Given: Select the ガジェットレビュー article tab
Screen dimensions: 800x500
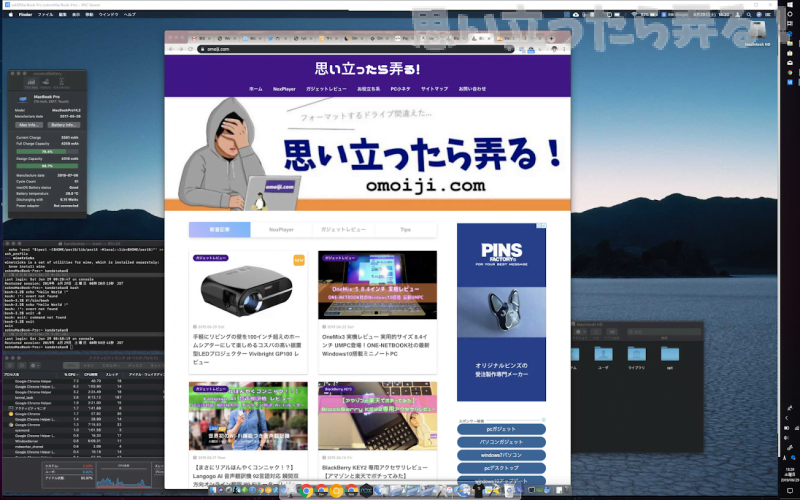Looking at the screenshot, I should (x=343, y=230).
